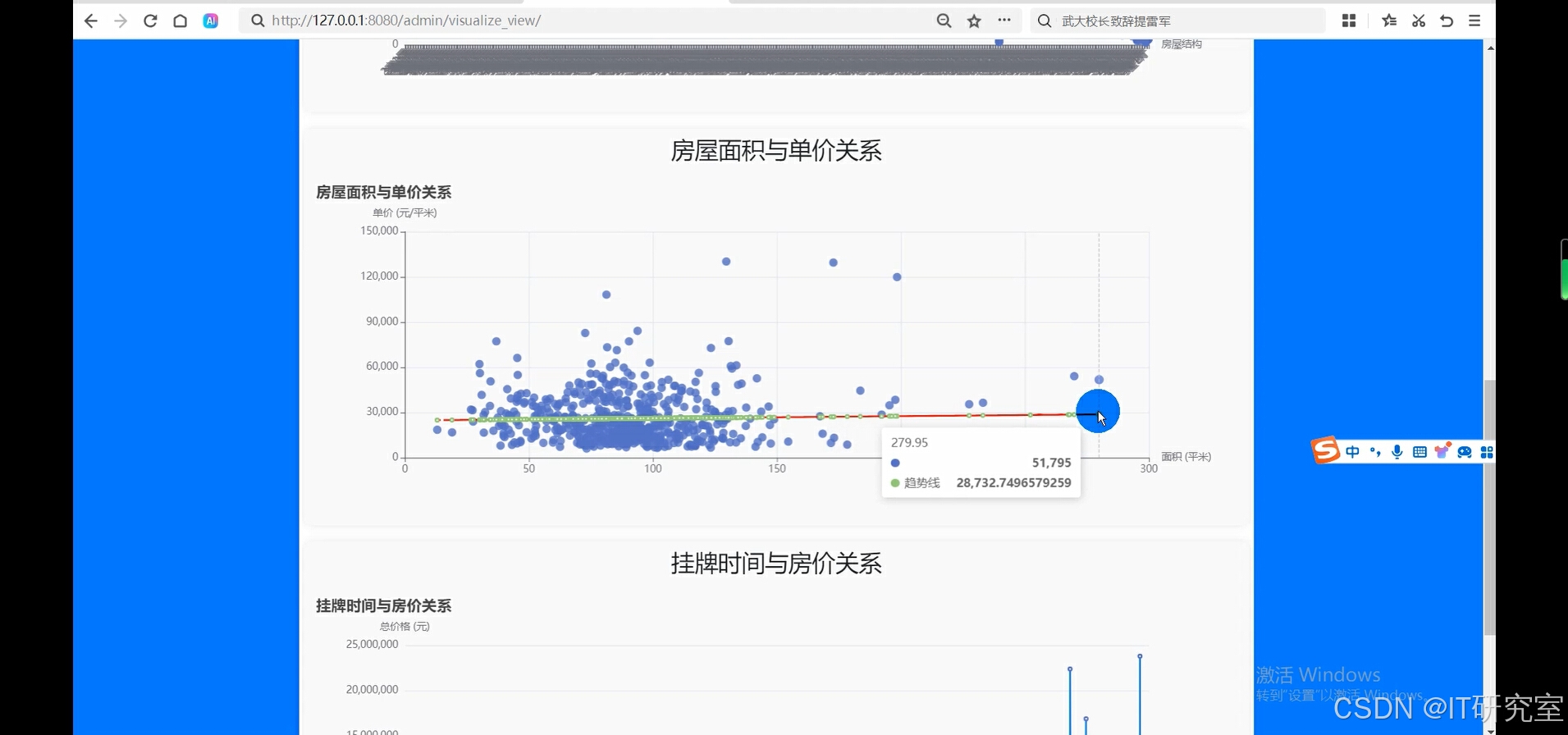The width and height of the screenshot is (1568, 735).
Task: Click the 房屋结构 axis label in the top chart
Action: point(1182,44)
